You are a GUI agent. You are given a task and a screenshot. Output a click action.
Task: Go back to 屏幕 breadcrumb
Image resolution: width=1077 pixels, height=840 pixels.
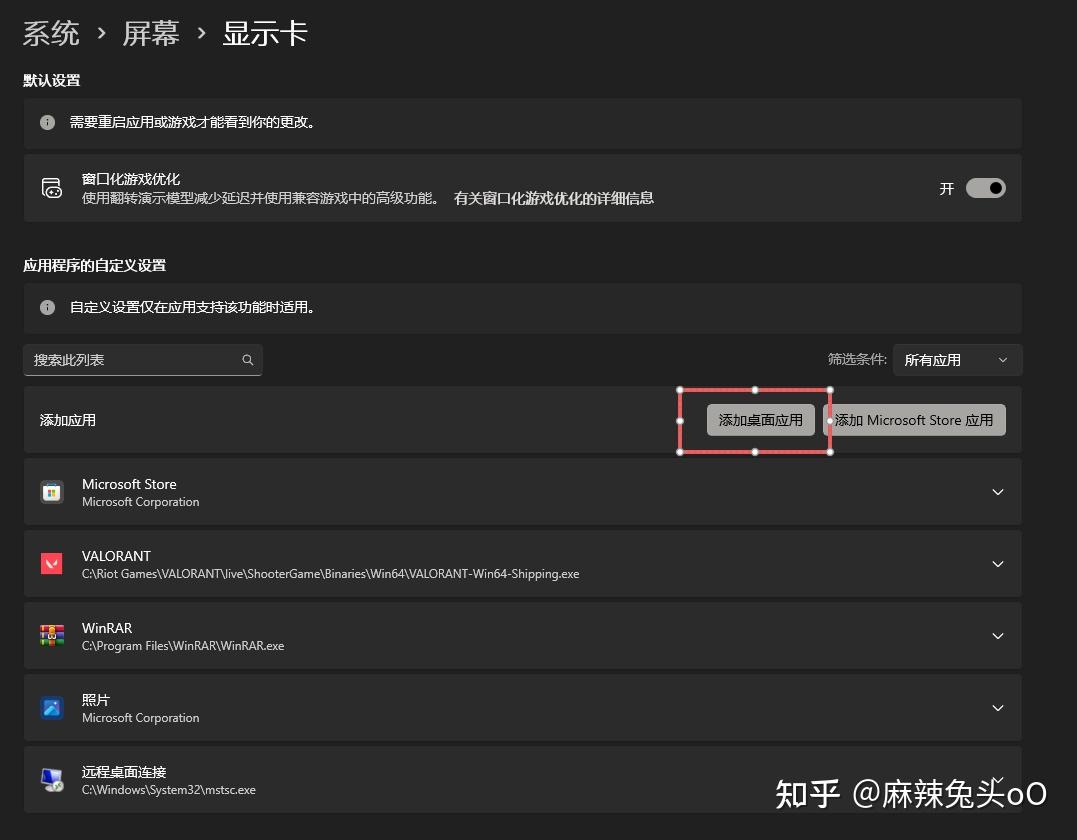pos(151,34)
